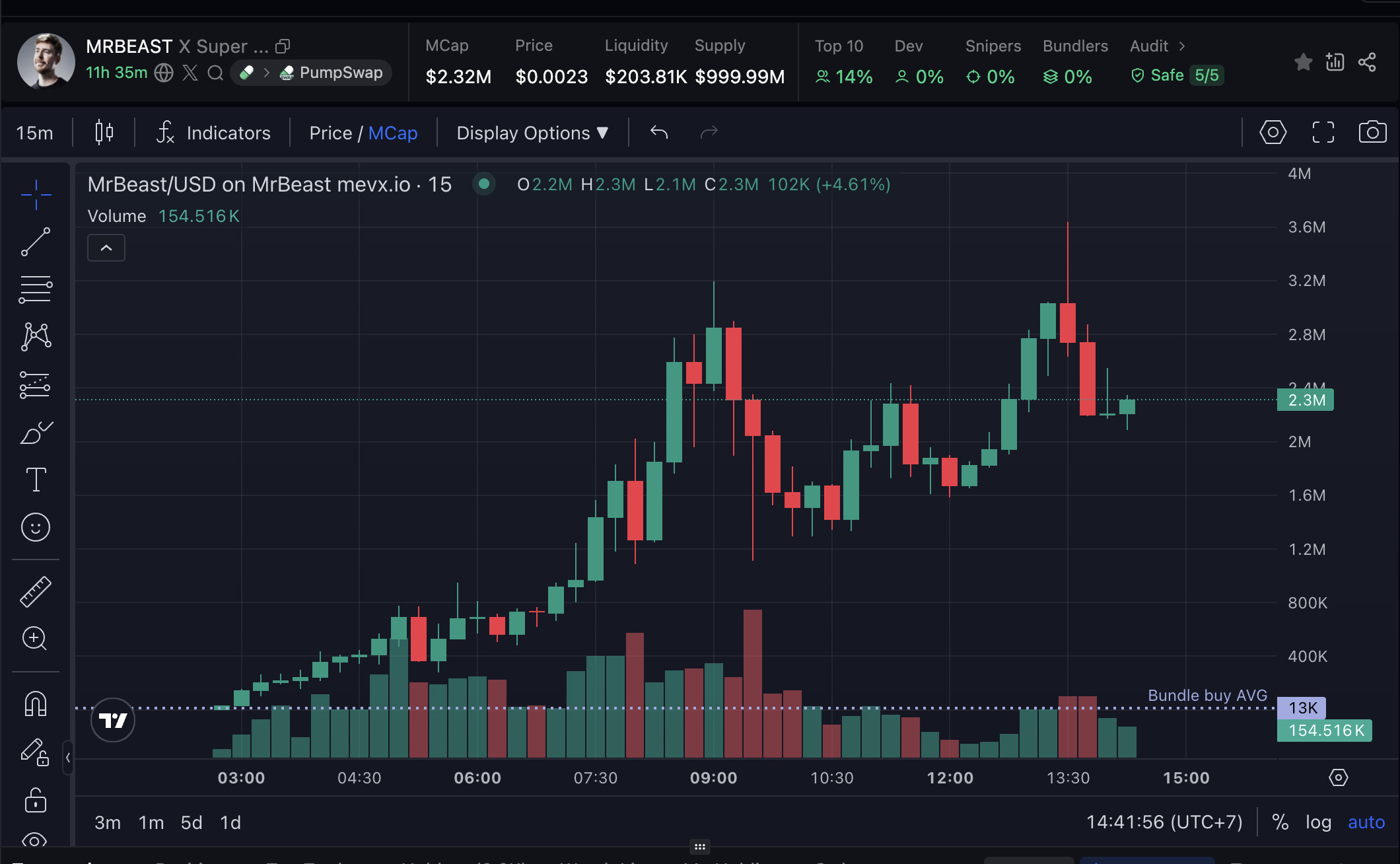
Task: Redo the chart action
Action: pos(709,133)
